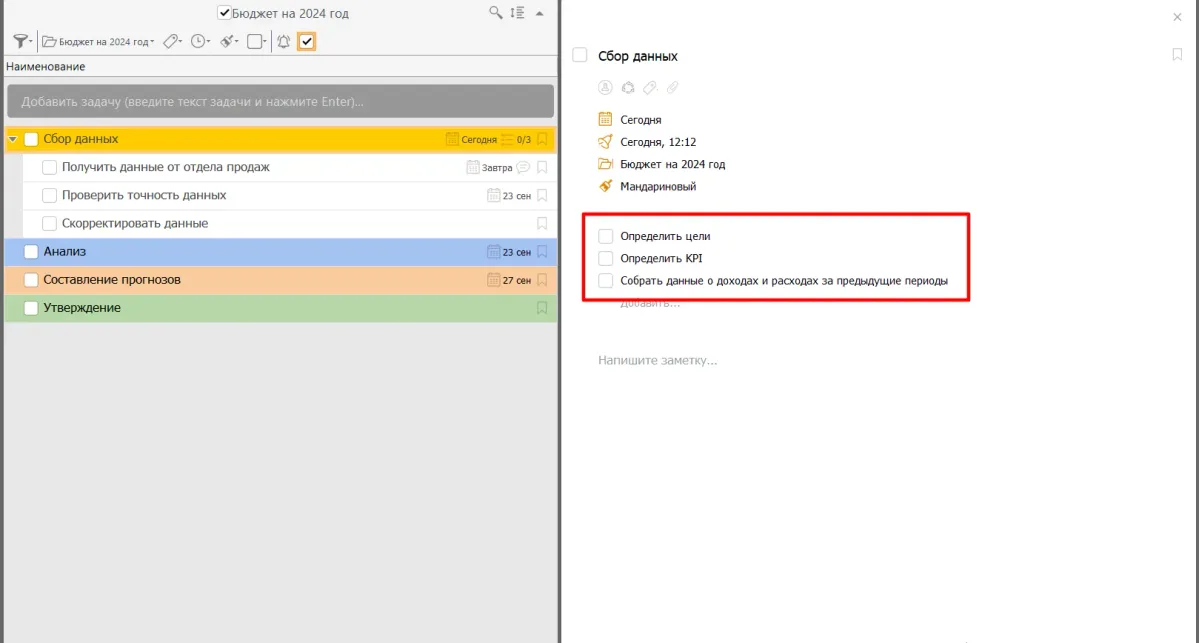
Task: Click the bookmark flag on the Анализ row
Action: (x=542, y=252)
